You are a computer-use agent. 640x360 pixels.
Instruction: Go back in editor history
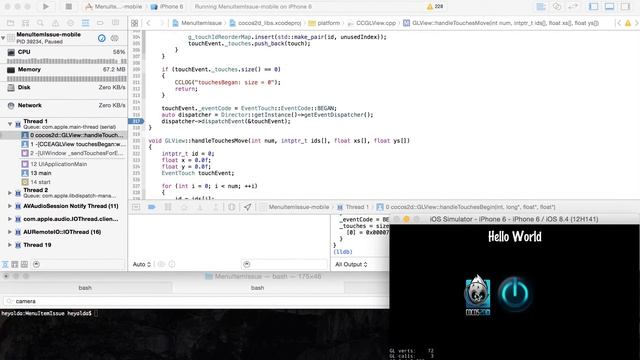pos(149,23)
